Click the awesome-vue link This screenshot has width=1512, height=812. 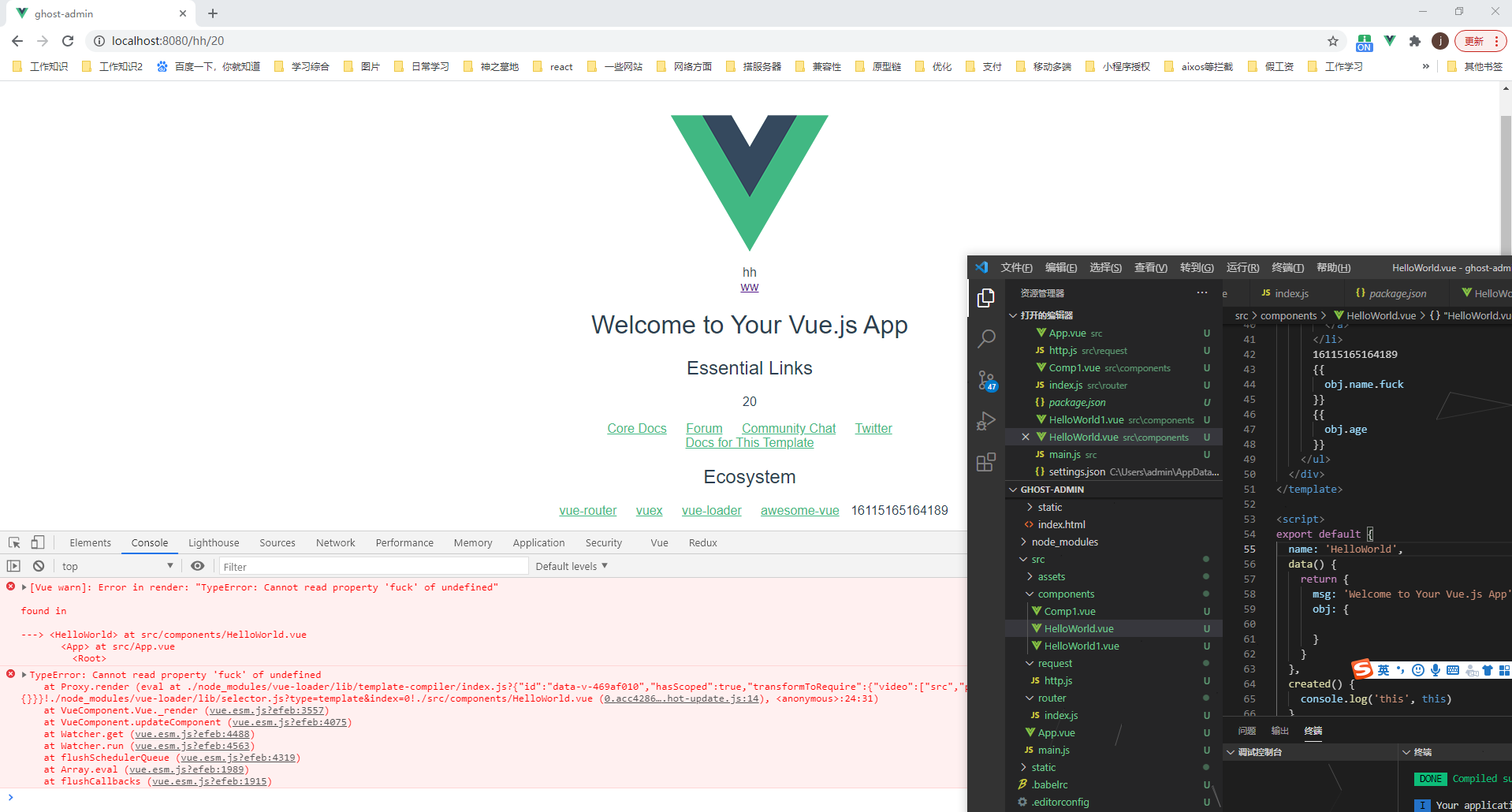[799, 510]
